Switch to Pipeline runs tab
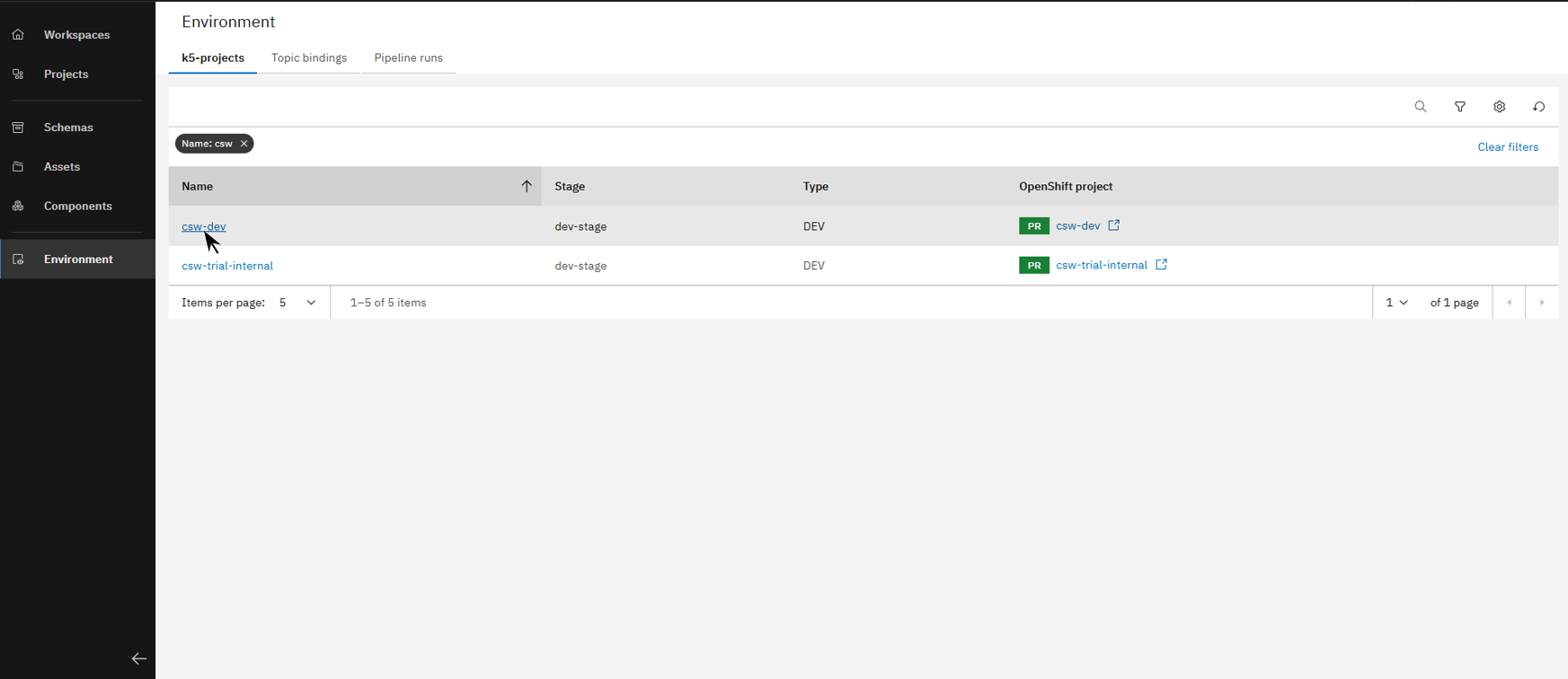Image resolution: width=1568 pixels, height=679 pixels. [408, 57]
